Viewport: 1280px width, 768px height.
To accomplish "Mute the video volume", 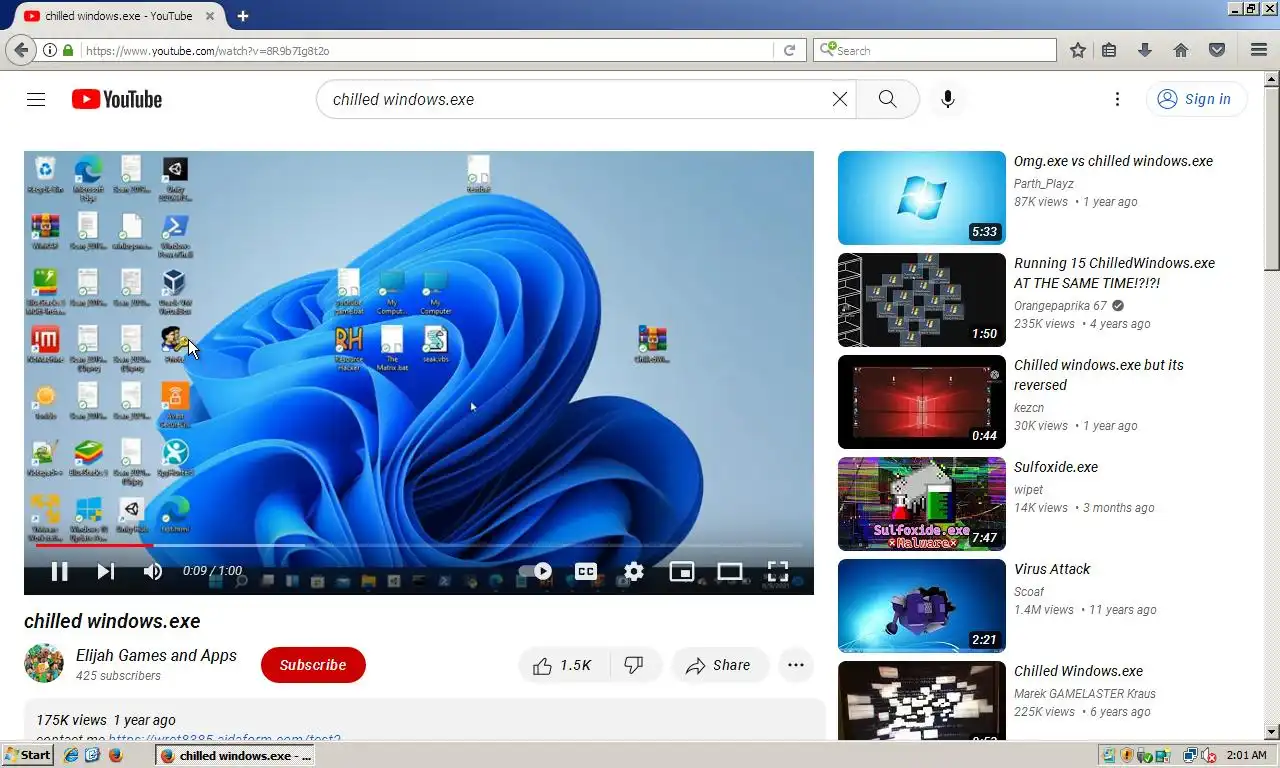I will [152, 571].
